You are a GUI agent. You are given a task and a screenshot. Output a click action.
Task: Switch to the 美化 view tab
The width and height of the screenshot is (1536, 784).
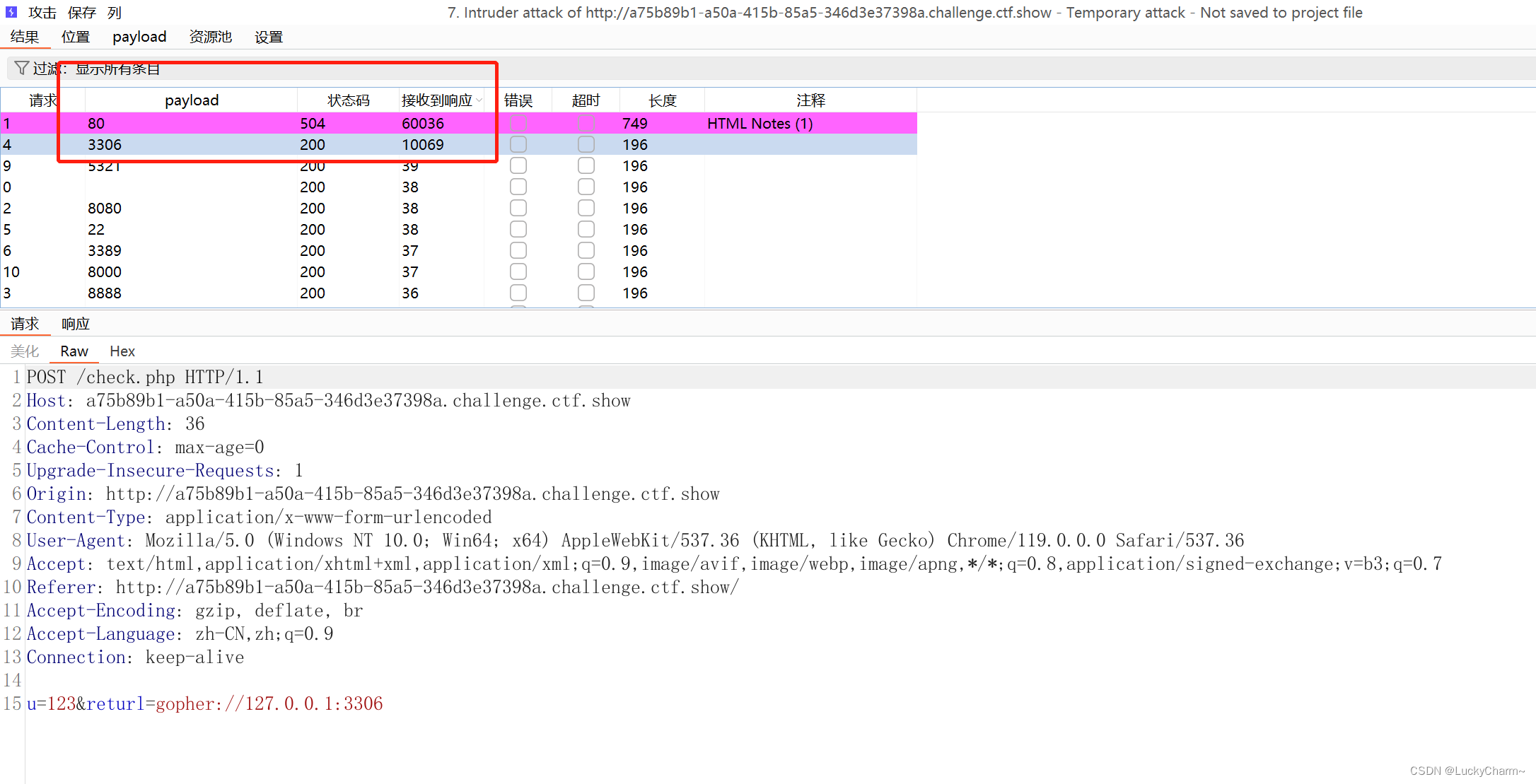click(x=25, y=351)
